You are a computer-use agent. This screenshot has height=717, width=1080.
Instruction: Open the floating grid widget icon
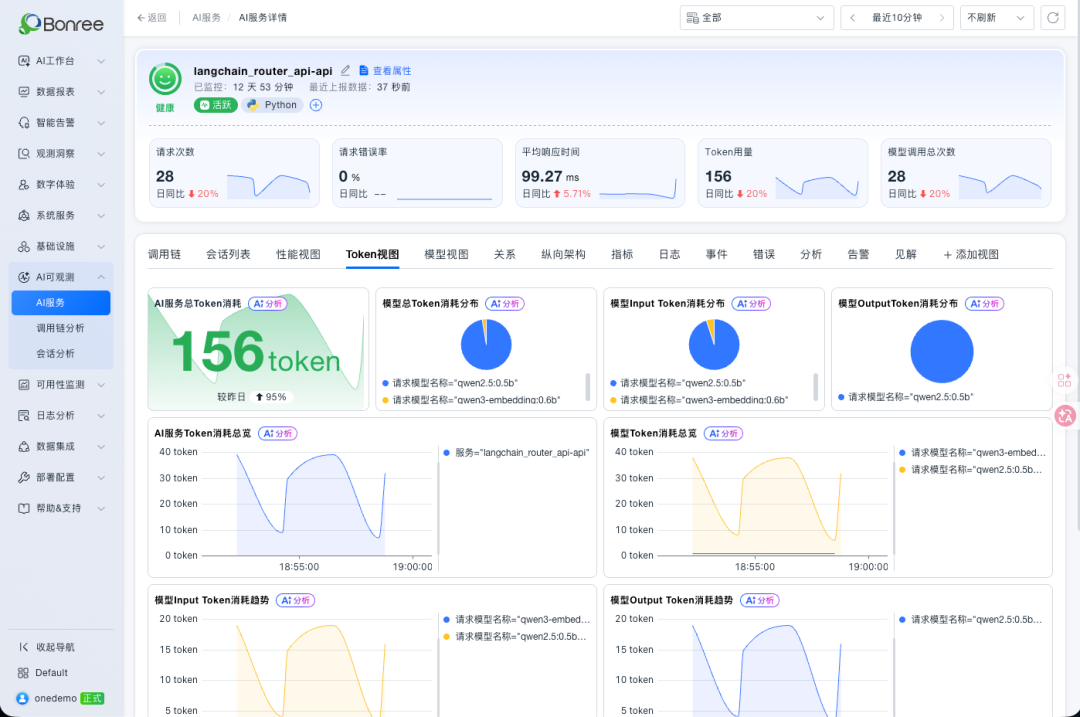pos(1064,380)
